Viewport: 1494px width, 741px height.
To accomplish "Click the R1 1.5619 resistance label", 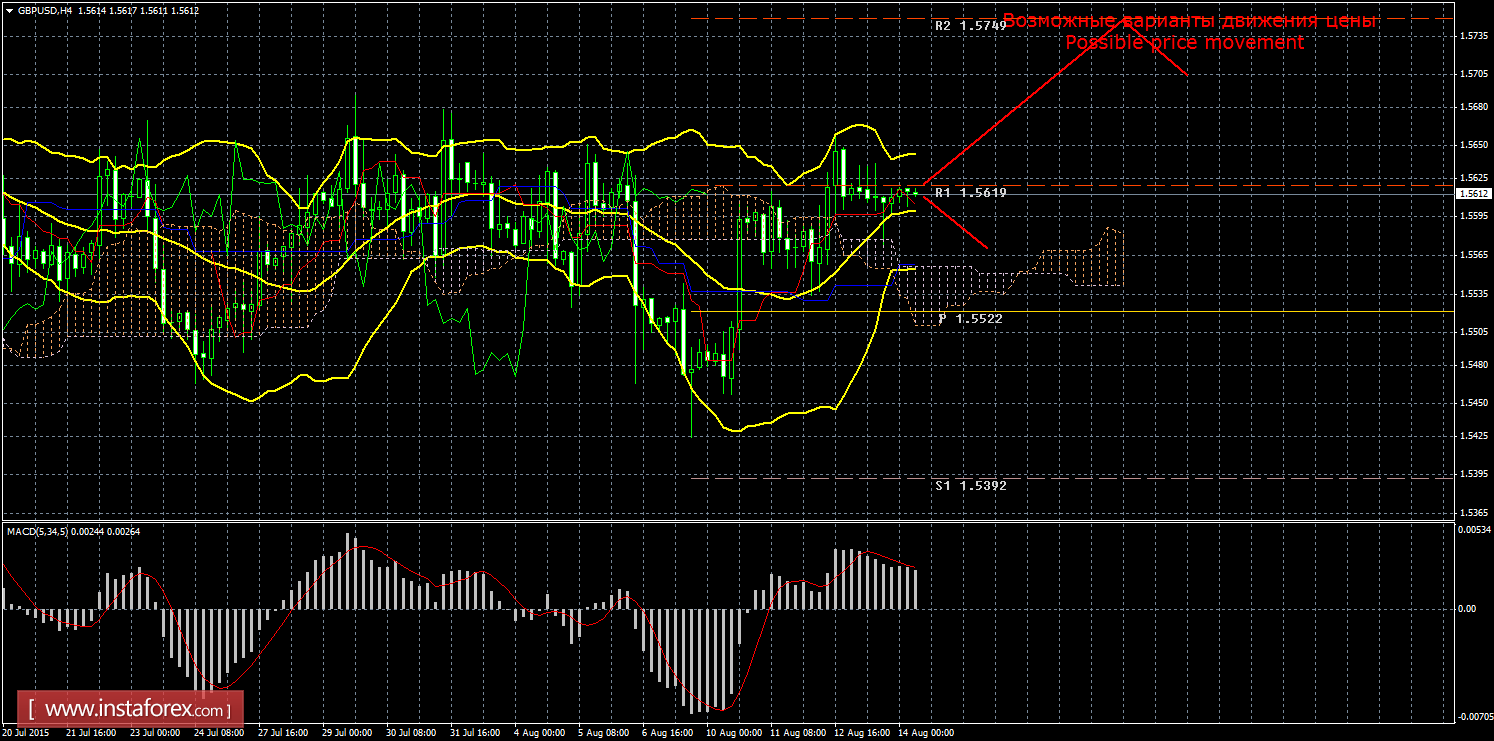I will click(971, 192).
